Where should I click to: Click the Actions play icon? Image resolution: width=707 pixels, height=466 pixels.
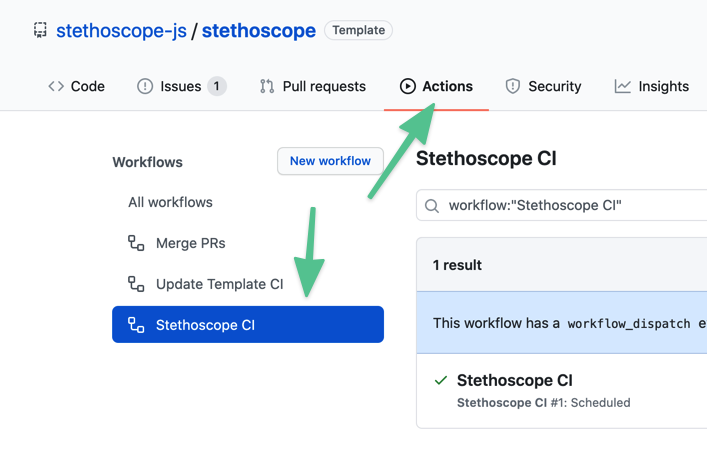[408, 87]
